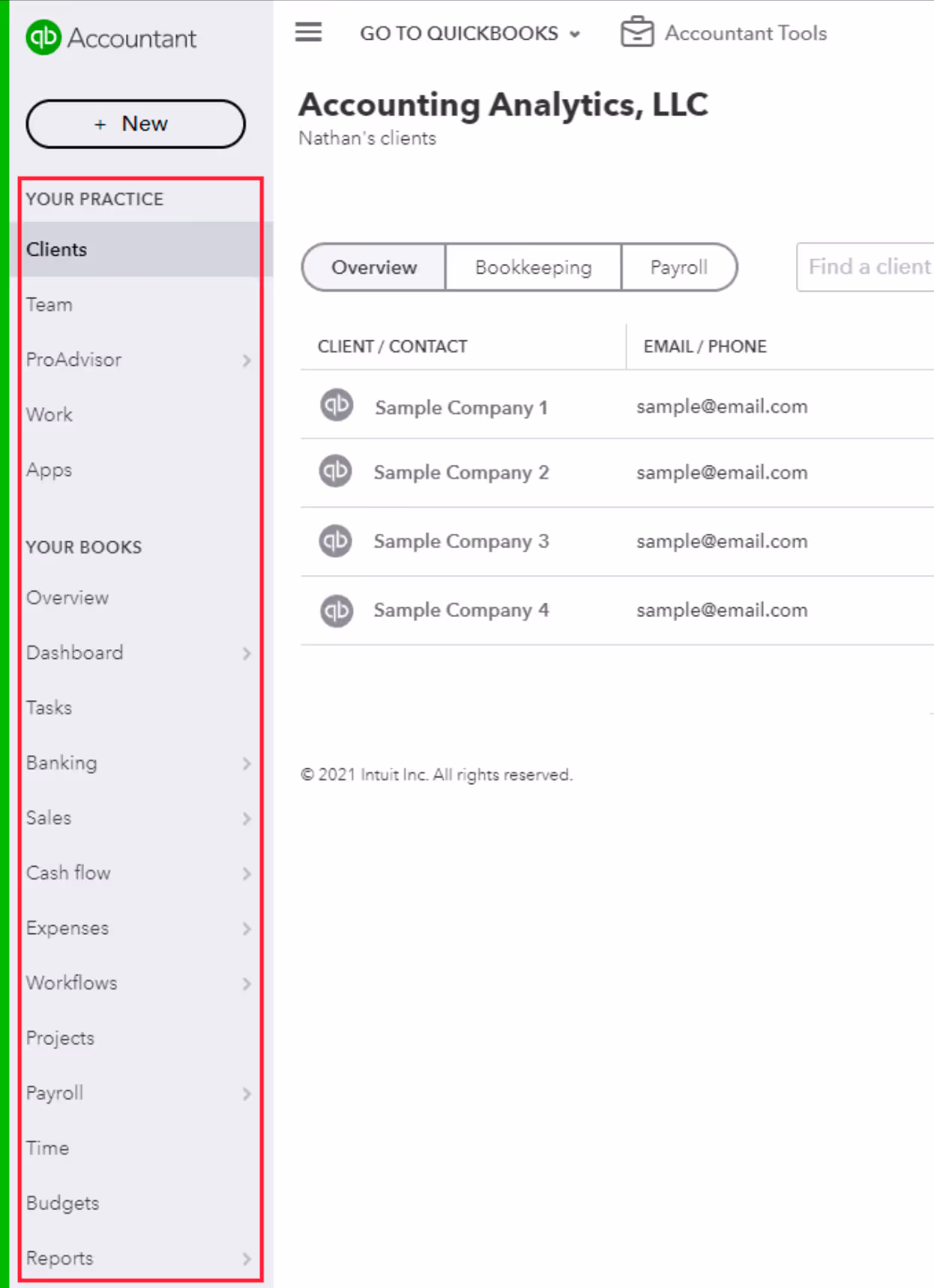This screenshot has width=934, height=1288.
Task: Click the QuickBooks Accountant logo icon
Action: coord(43,37)
